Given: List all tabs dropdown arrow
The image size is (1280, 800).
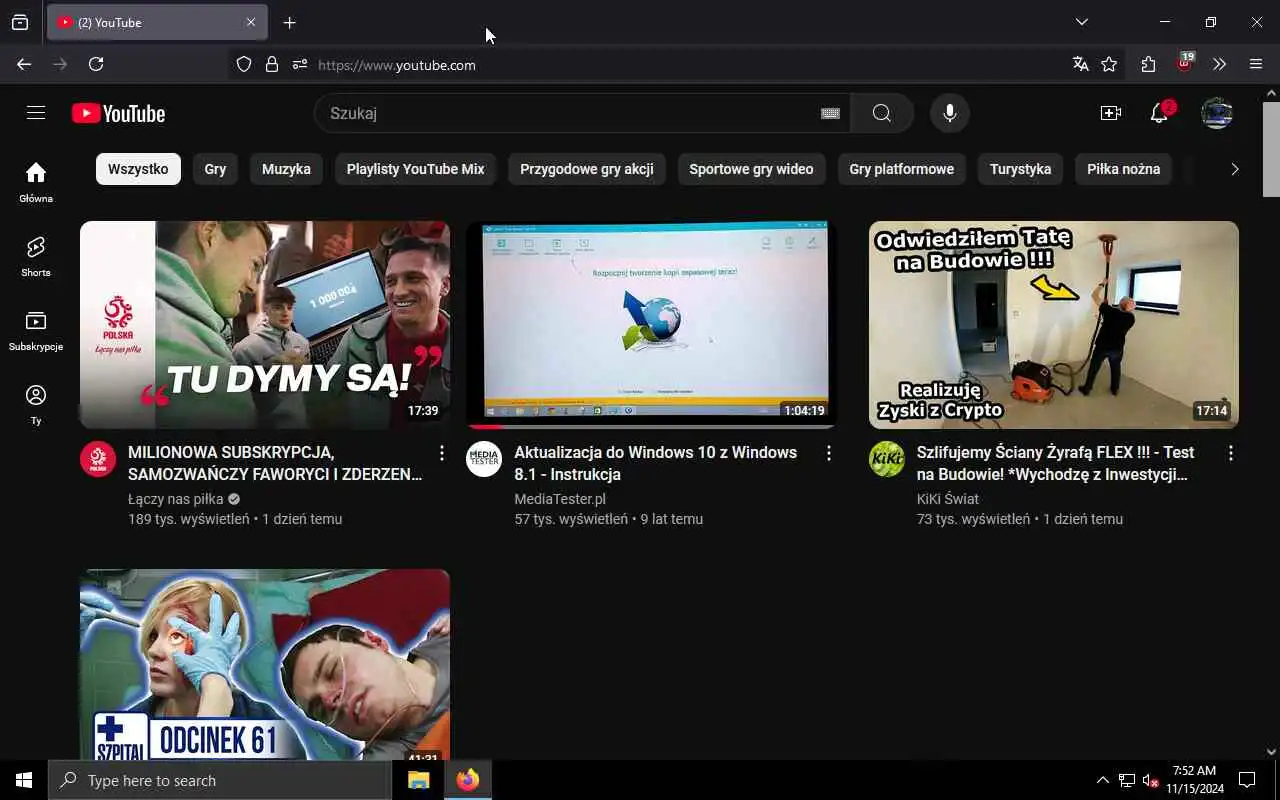Looking at the screenshot, I should pyautogui.click(x=1082, y=22).
